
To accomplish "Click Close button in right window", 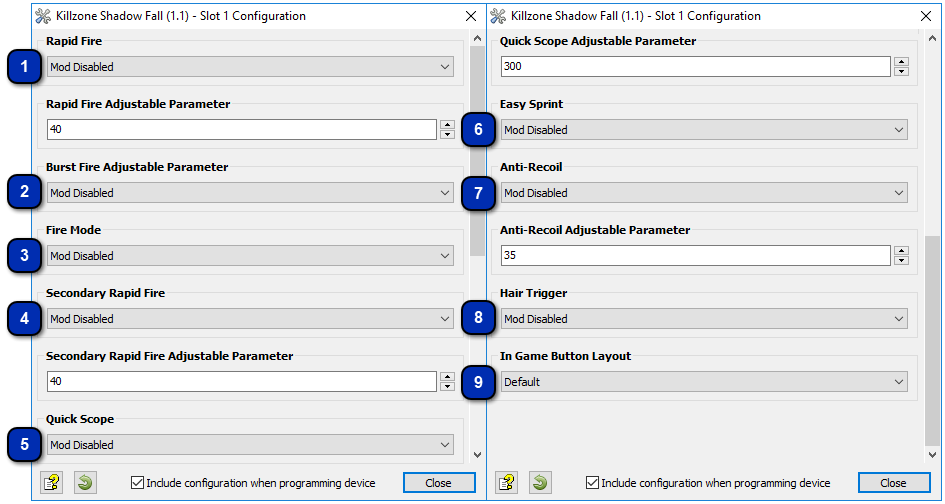I will pos(893,483).
